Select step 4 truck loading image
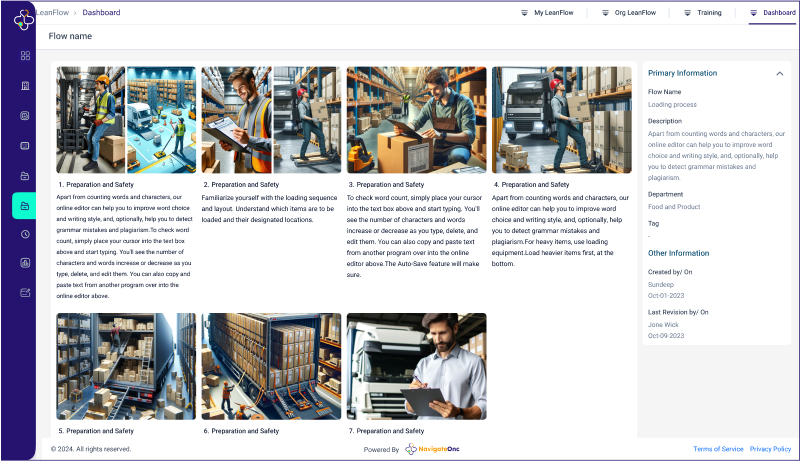The image size is (801, 461). pyautogui.click(x=561, y=120)
